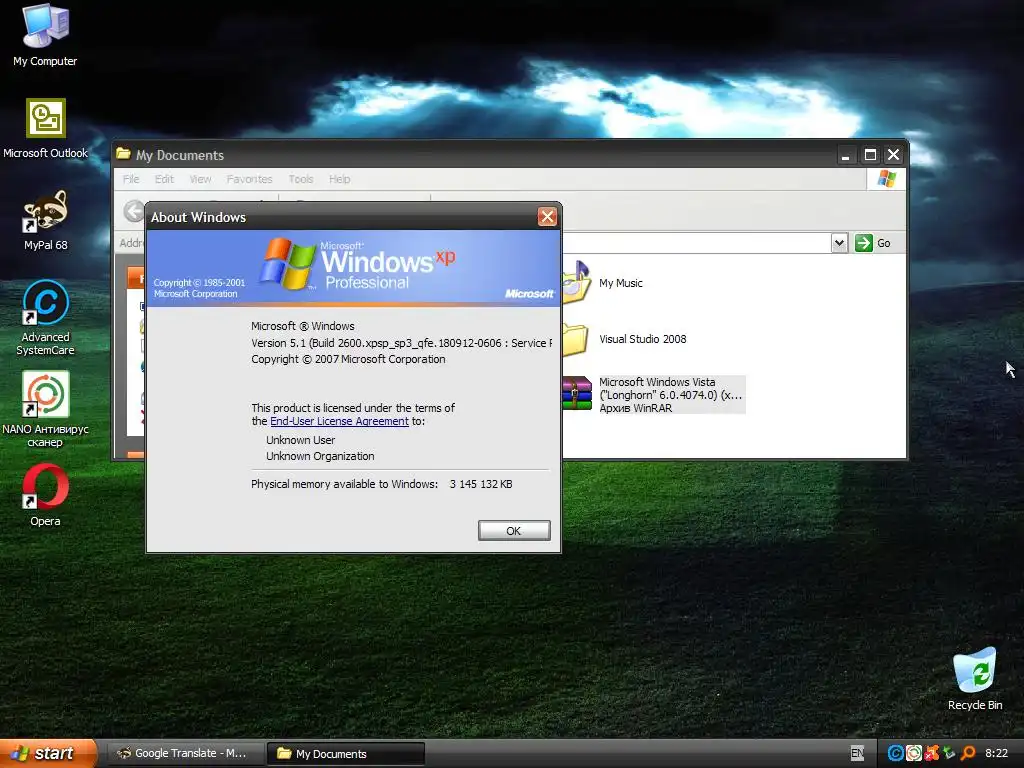Open the address bar dropdown arrow
Viewport: 1024px width, 768px height.
click(x=839, y=243)
